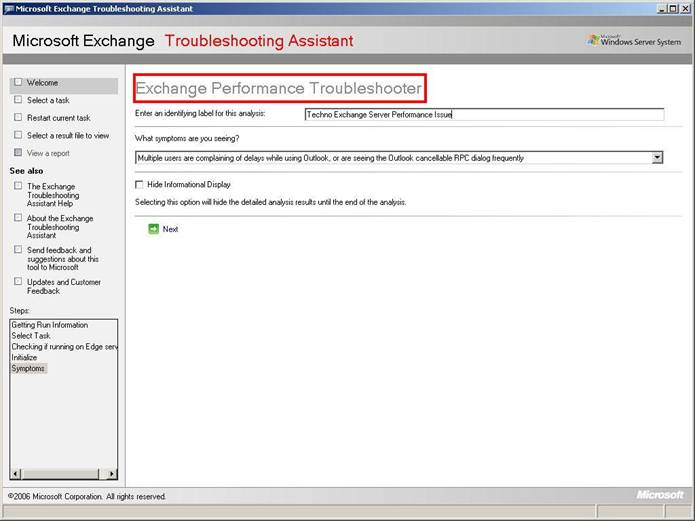Select the Initialize step
Image resolution: width=695 pixels, height=521 pixels.
[x=24, y=357]
